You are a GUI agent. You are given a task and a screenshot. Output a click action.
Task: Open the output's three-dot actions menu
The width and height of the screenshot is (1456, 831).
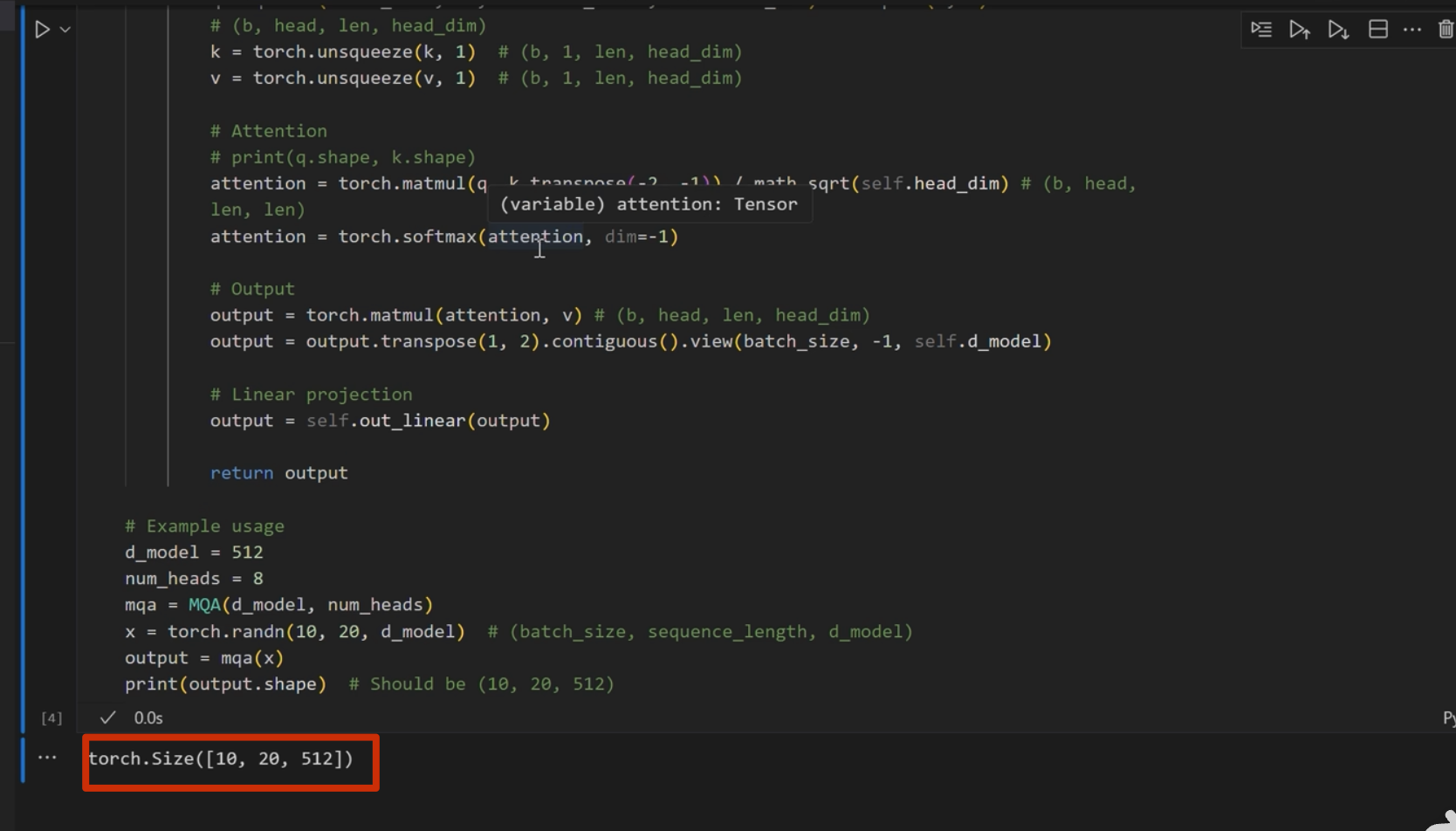pos(47,758)
